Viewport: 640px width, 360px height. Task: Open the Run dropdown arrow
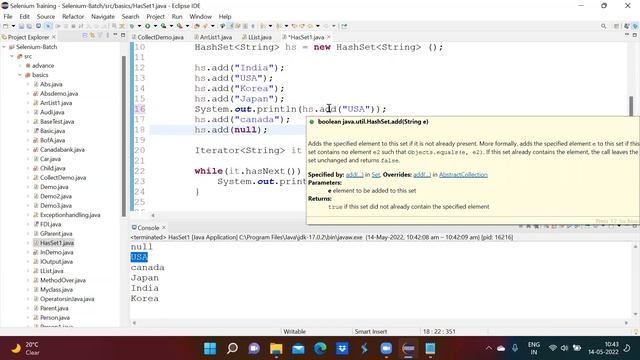[x=155, y=26]
